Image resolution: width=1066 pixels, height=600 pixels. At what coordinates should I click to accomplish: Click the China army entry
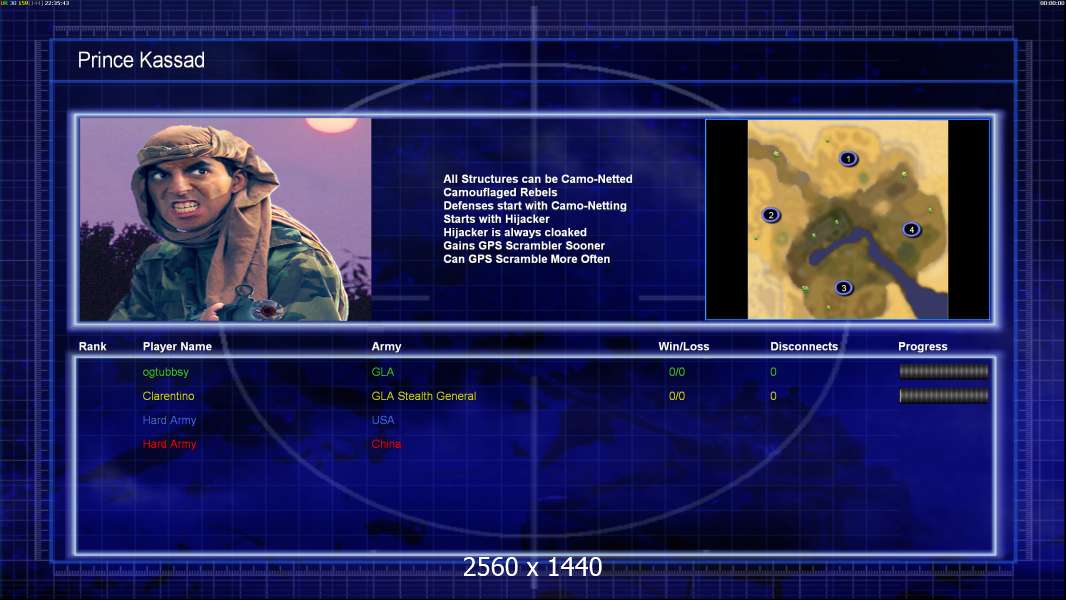(x=386, y=444)
